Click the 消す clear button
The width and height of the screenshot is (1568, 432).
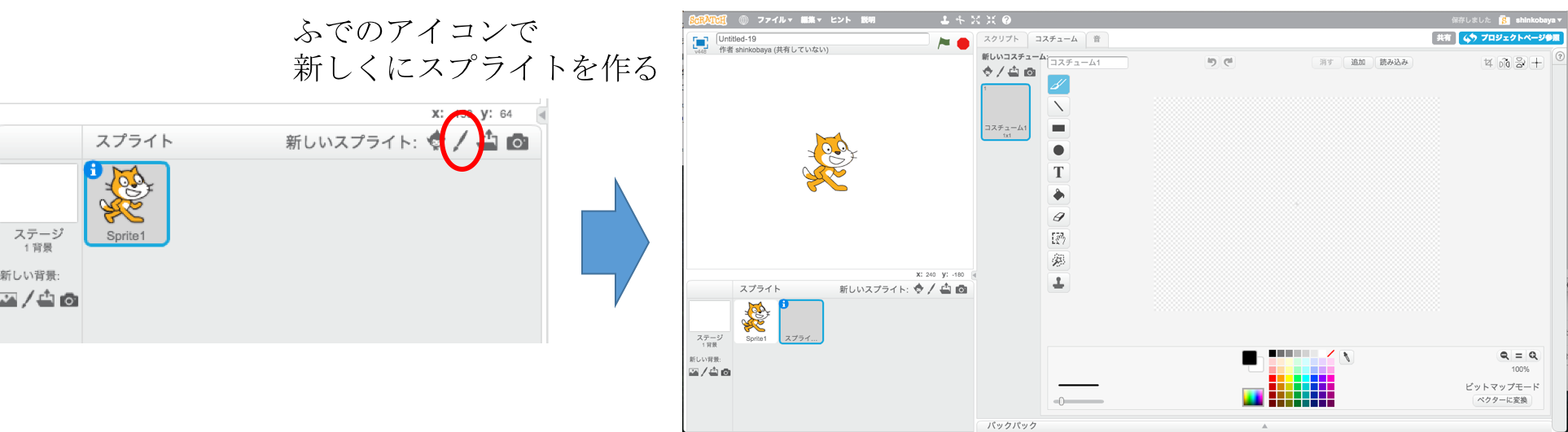(x=1326, y=62)
